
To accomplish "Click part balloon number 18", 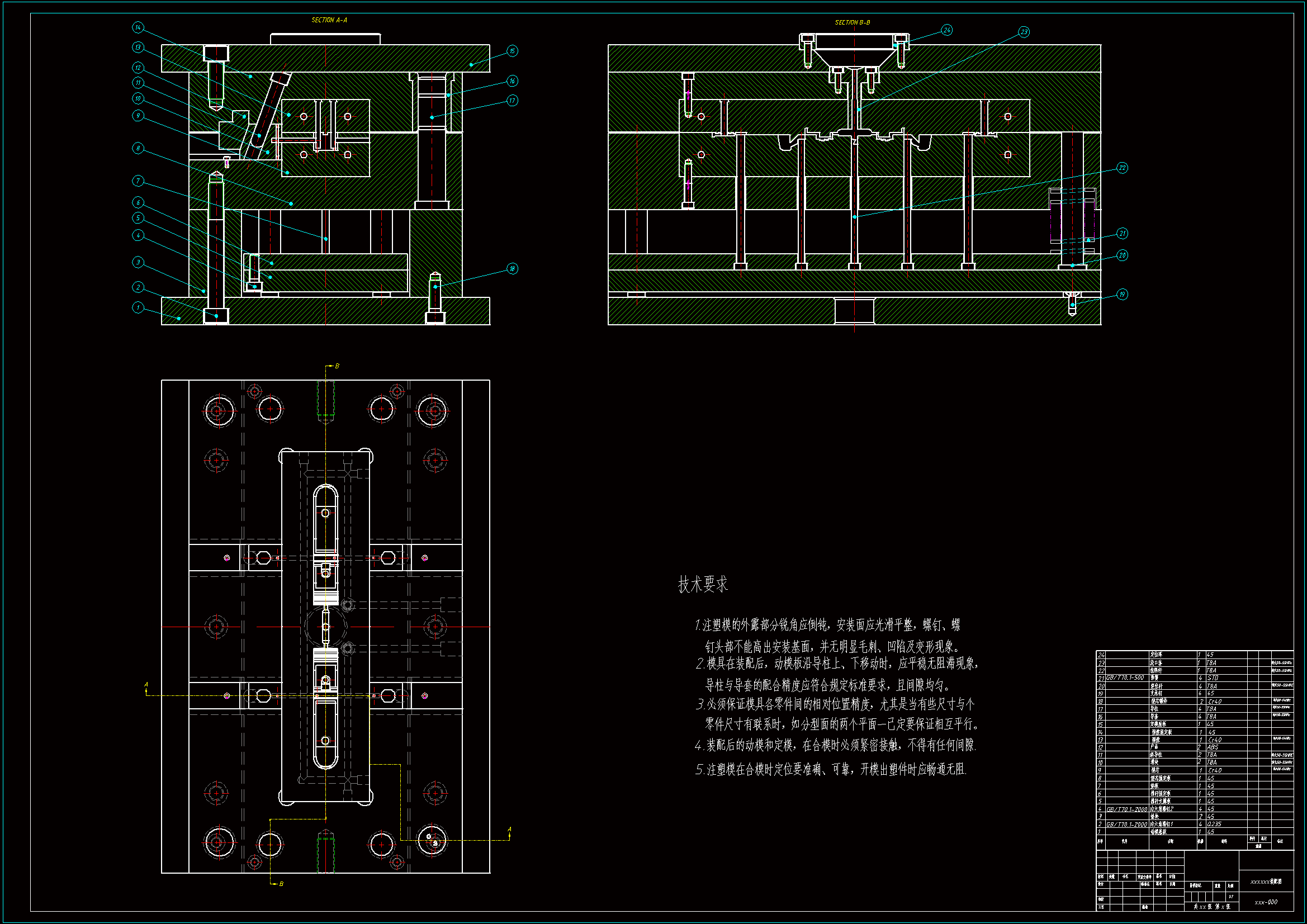I will click(512, 269).
